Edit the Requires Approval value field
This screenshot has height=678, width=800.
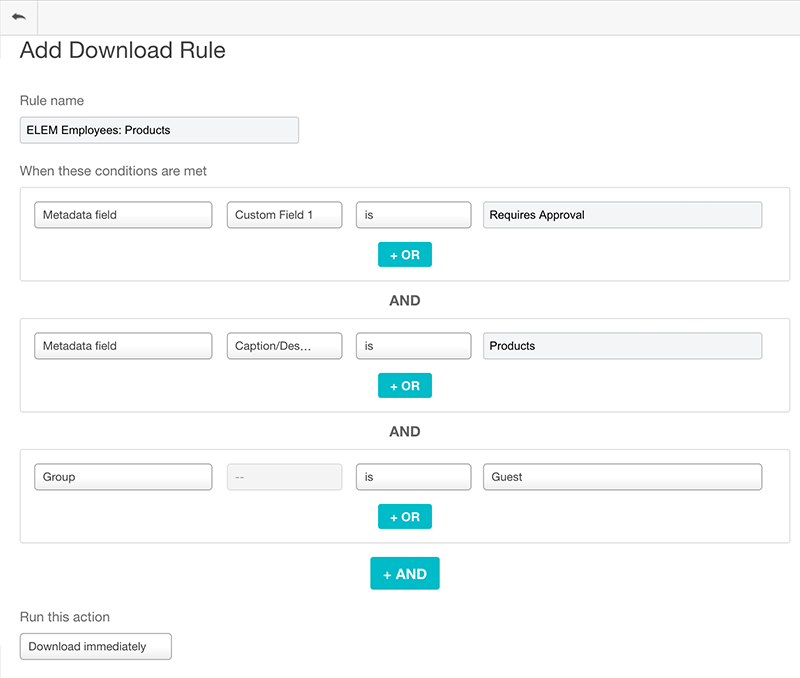[622, 215]
